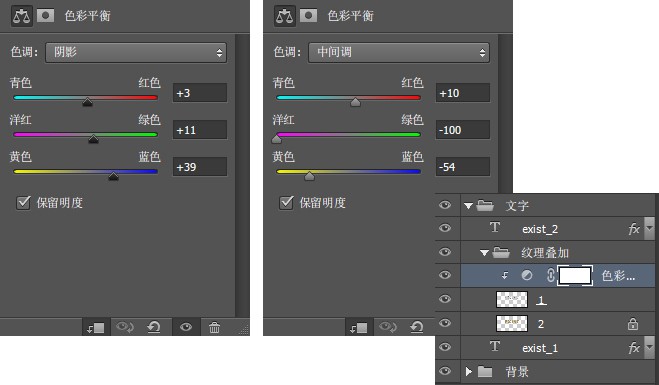Expand exist_2 layer effects arrow

coord(649,228)
